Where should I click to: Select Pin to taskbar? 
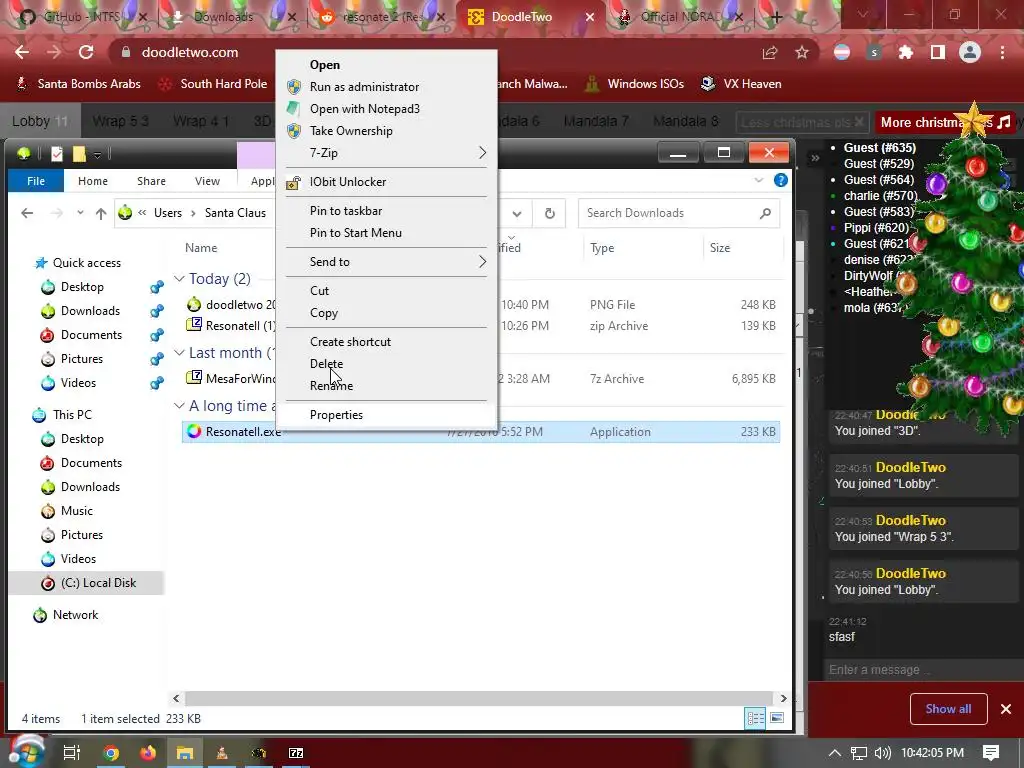[345, 211]
